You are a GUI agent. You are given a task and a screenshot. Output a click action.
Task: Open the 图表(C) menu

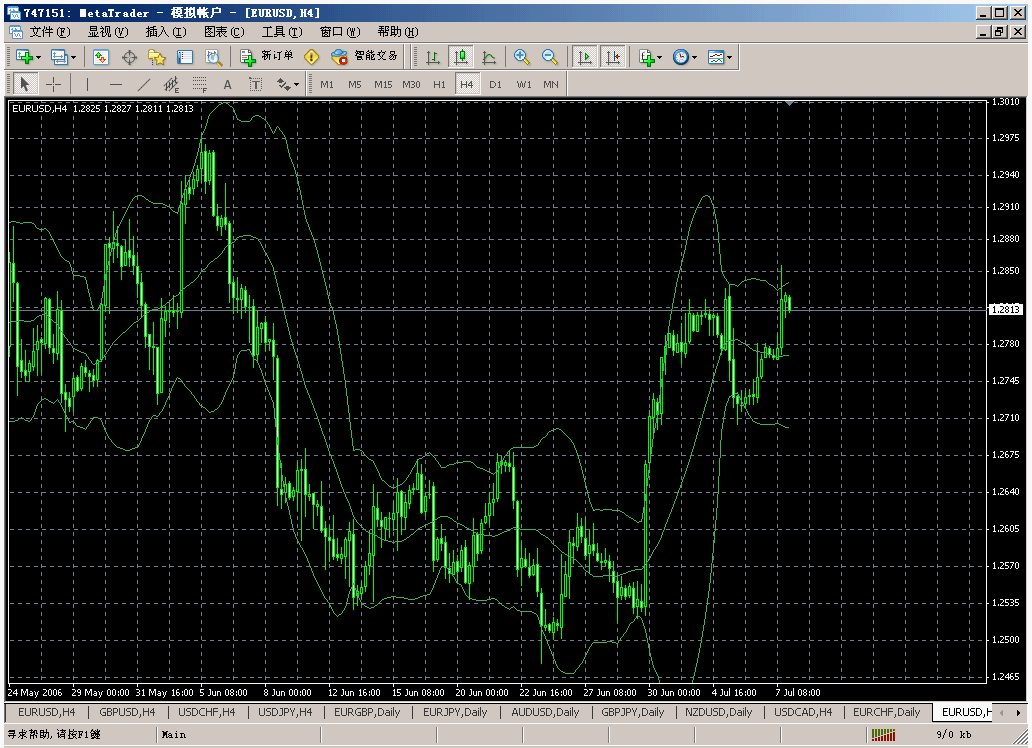coord(223,31)
